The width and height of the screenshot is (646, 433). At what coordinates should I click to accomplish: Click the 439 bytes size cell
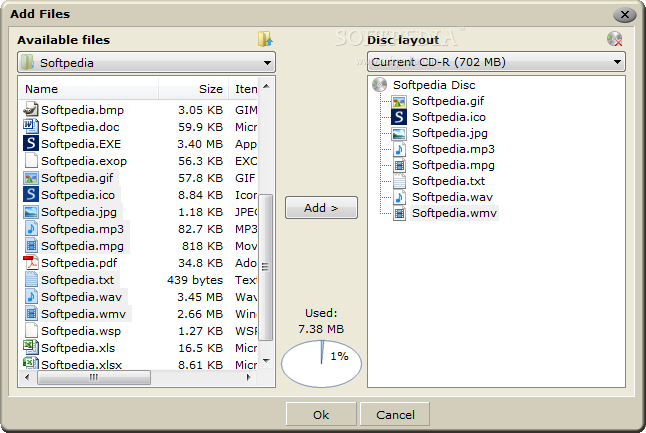pos(194,280)
